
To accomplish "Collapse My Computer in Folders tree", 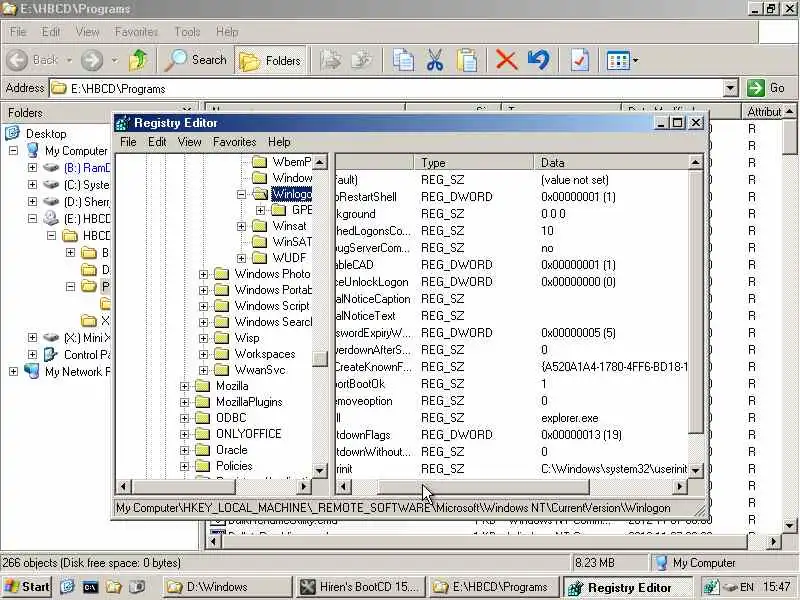I will coord(13,151).
